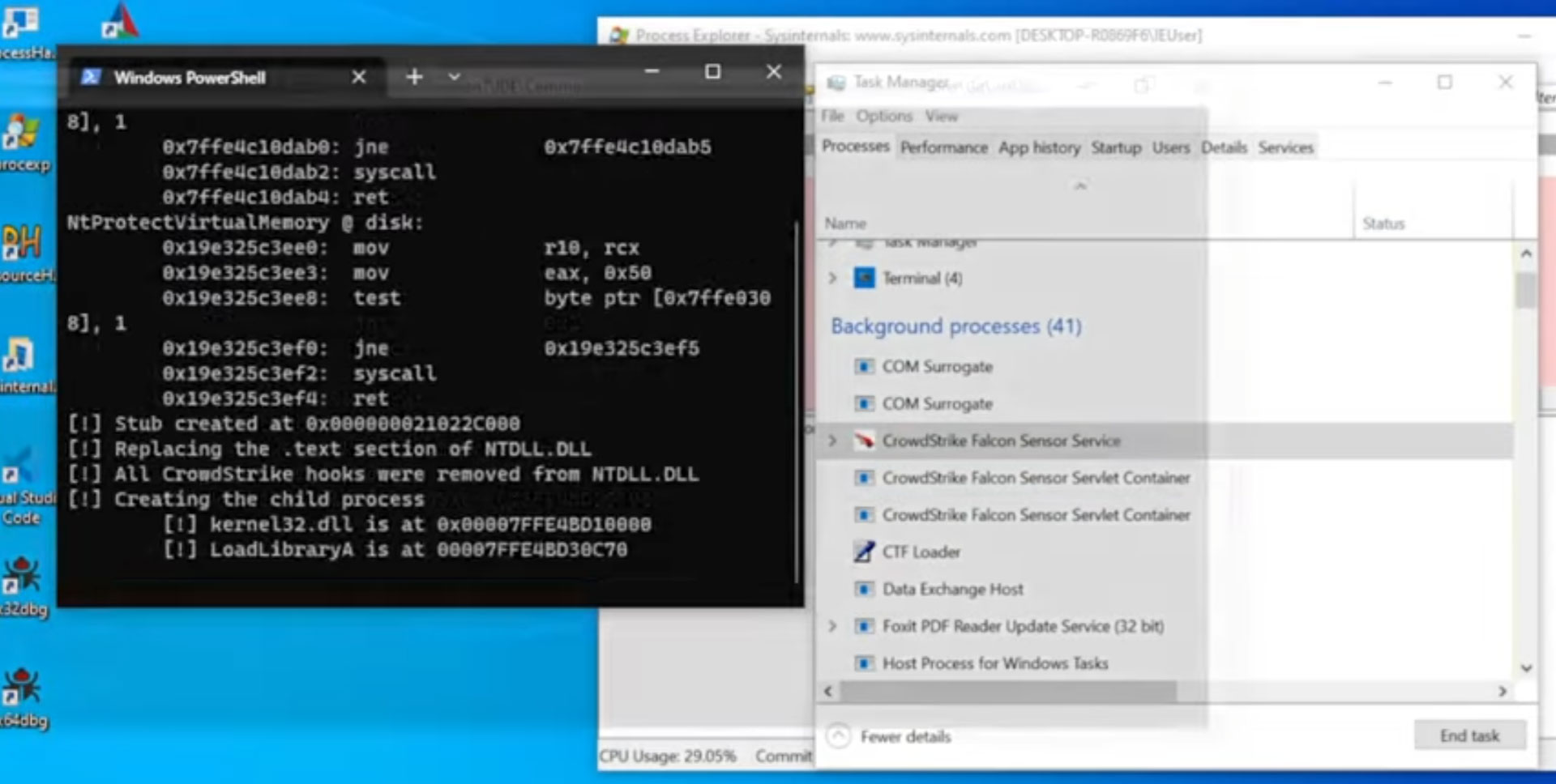Viewport: 1556px width, 784px height.
Task: Click the Name column header
Action: pyautogui.click(x=845, y=224)
